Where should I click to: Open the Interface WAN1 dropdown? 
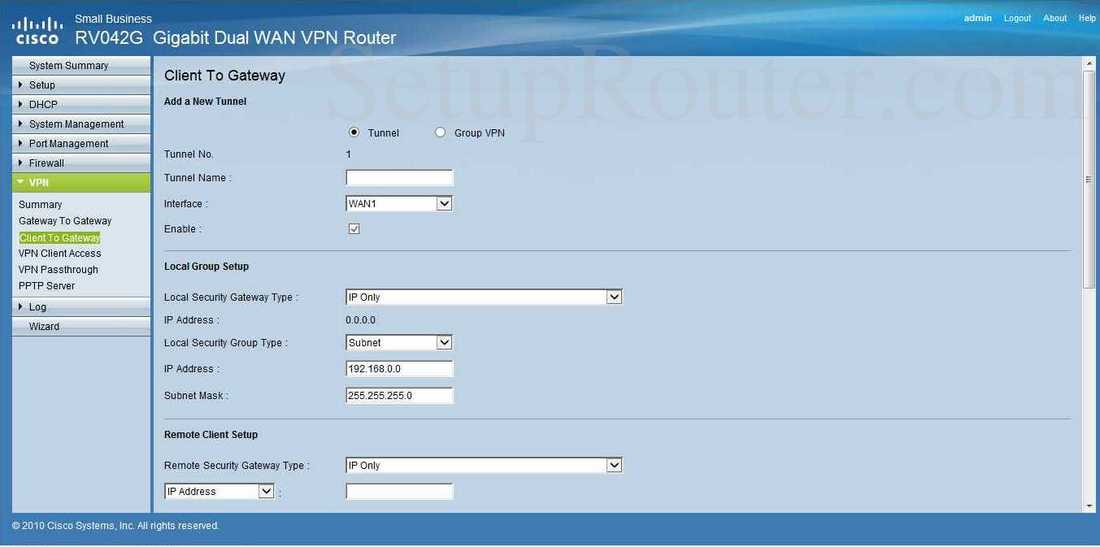pyautogui.click(x=399, y=203)
